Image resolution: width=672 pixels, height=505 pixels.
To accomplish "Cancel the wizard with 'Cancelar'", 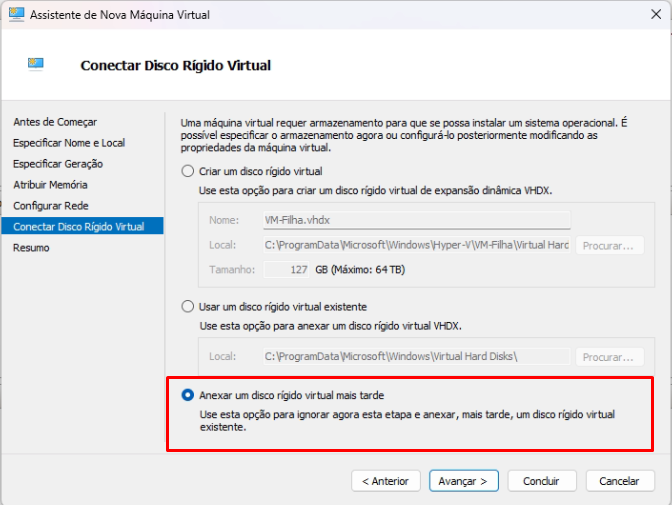I will pyautogui.click(x=619, y=481).
